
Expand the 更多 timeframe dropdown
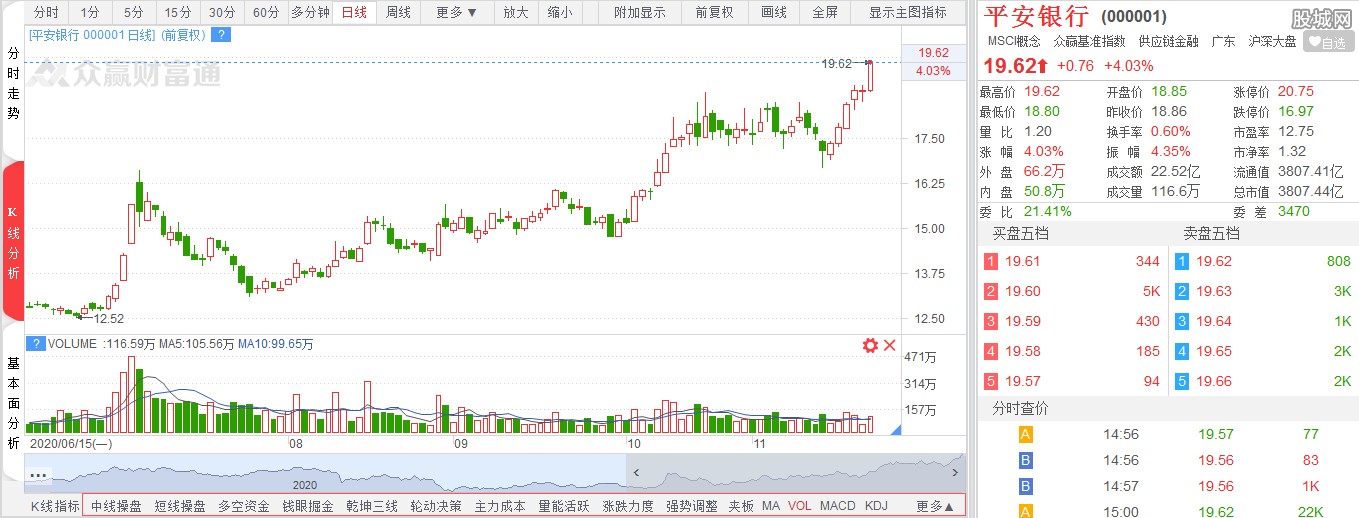click(x=457, y=13)
